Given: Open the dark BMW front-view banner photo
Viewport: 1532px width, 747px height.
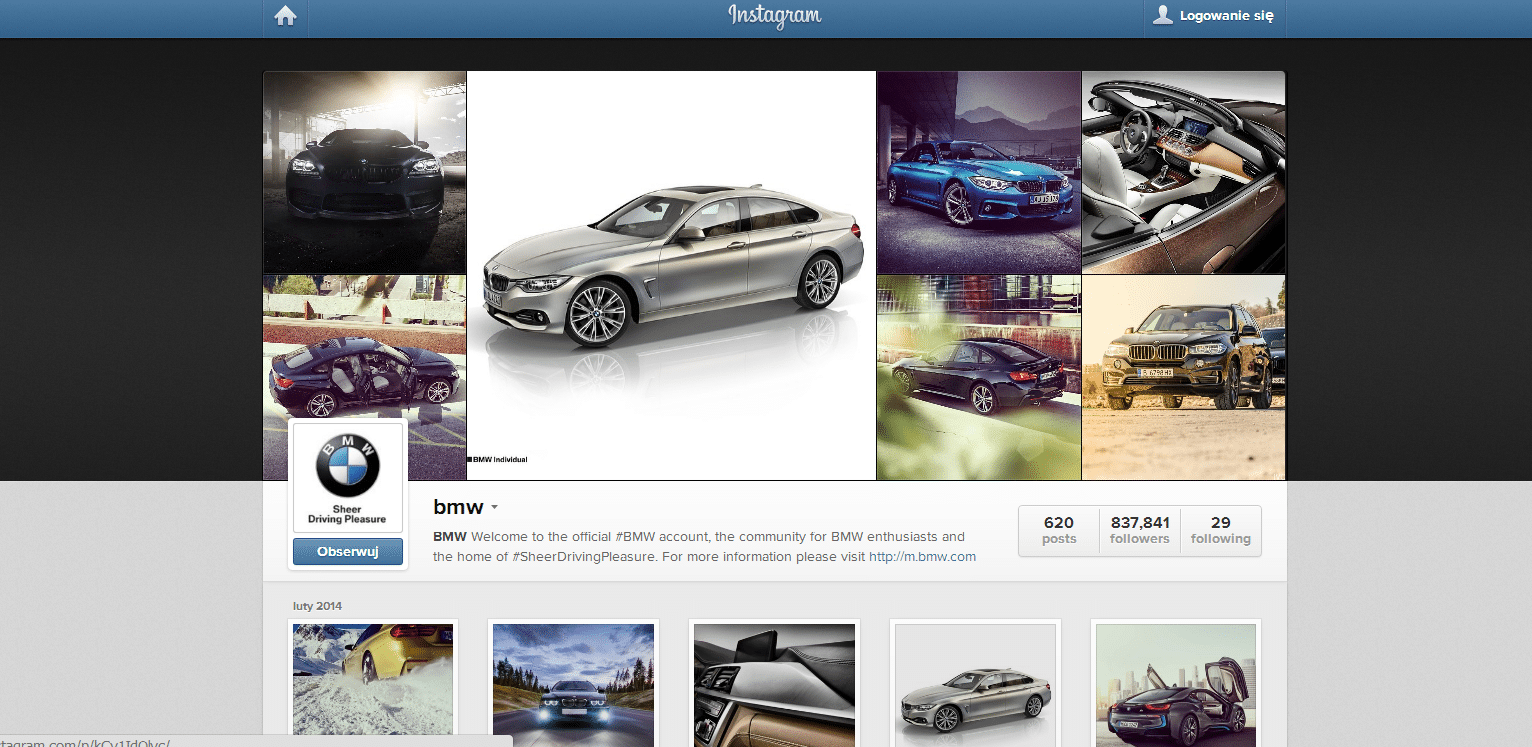Looking at the screenshot, I should [x=365, y=172].
